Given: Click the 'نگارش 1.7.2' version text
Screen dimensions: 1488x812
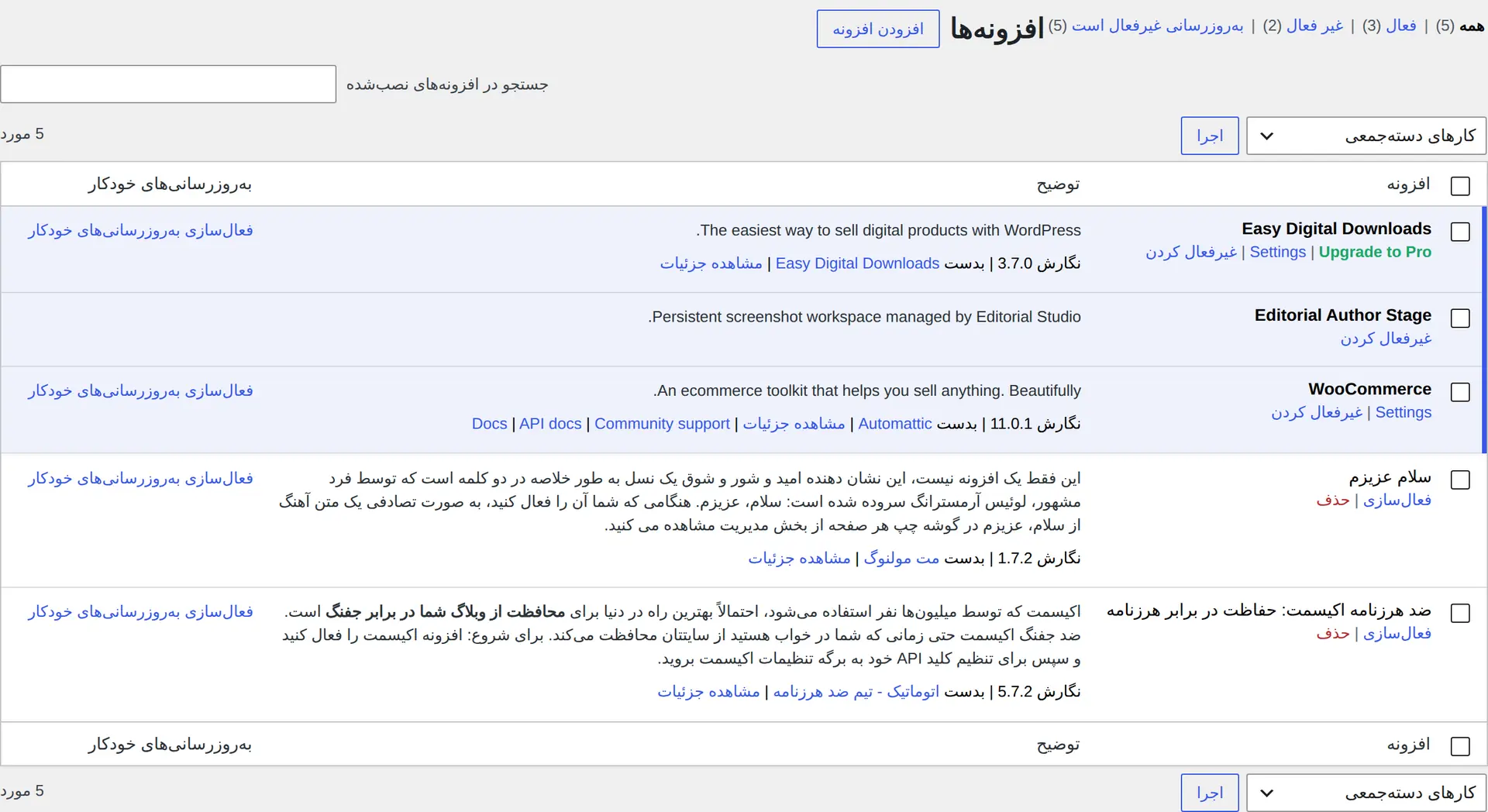Looking at the screenshot, I should point(1038,559).
